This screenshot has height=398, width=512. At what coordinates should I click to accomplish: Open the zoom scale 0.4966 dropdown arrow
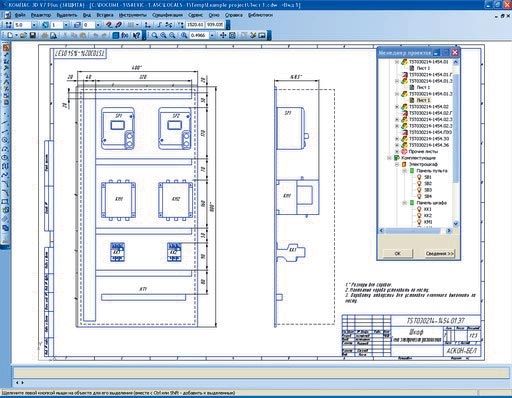212,35
